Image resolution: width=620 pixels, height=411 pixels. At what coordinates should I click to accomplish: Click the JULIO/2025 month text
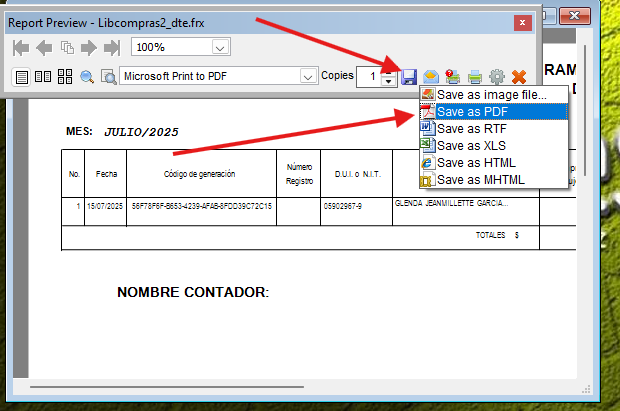tap(142, 132)
